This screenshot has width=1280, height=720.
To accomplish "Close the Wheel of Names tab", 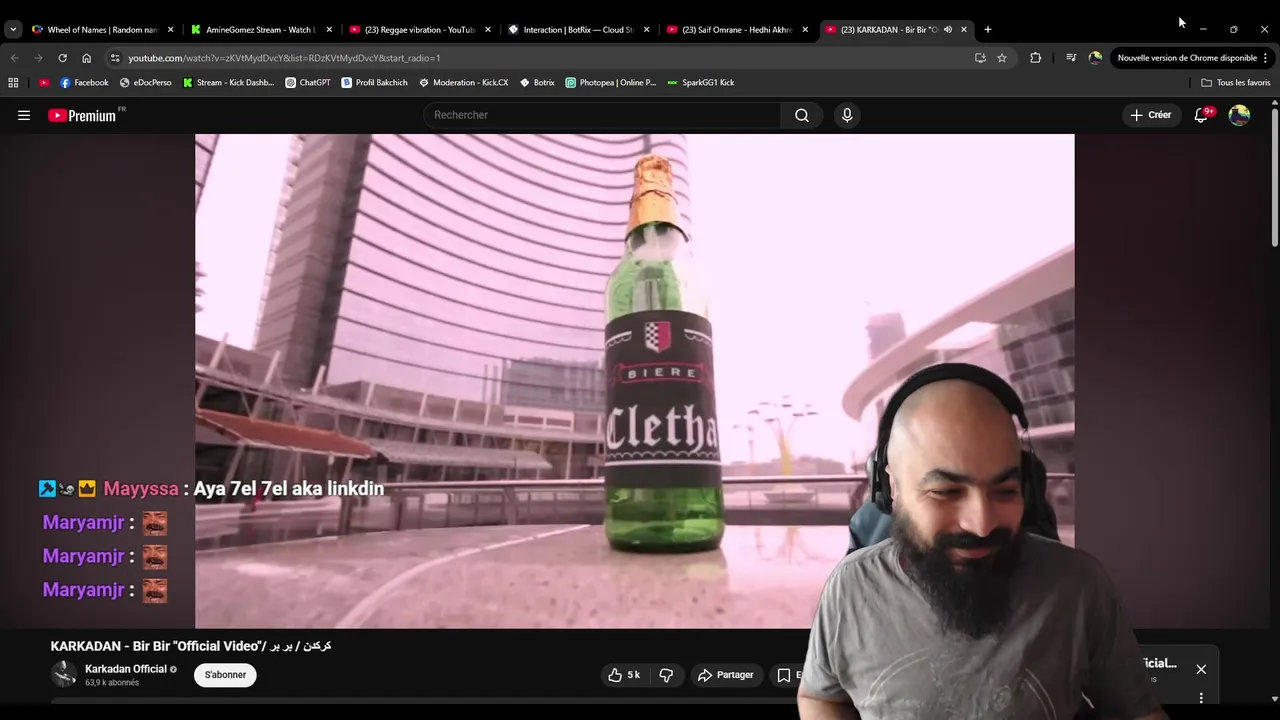I will tap(170, 29).
